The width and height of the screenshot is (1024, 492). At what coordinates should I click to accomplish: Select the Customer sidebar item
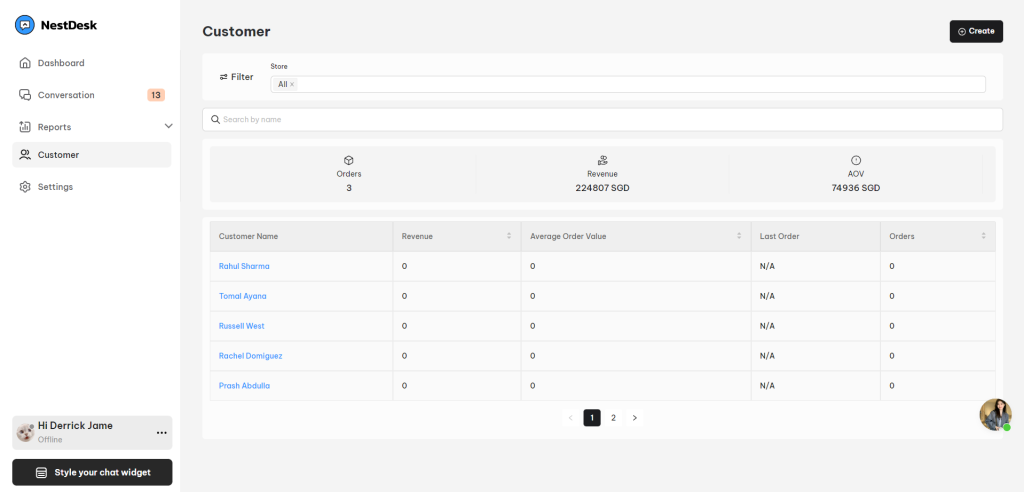click(x=92, y=155)
